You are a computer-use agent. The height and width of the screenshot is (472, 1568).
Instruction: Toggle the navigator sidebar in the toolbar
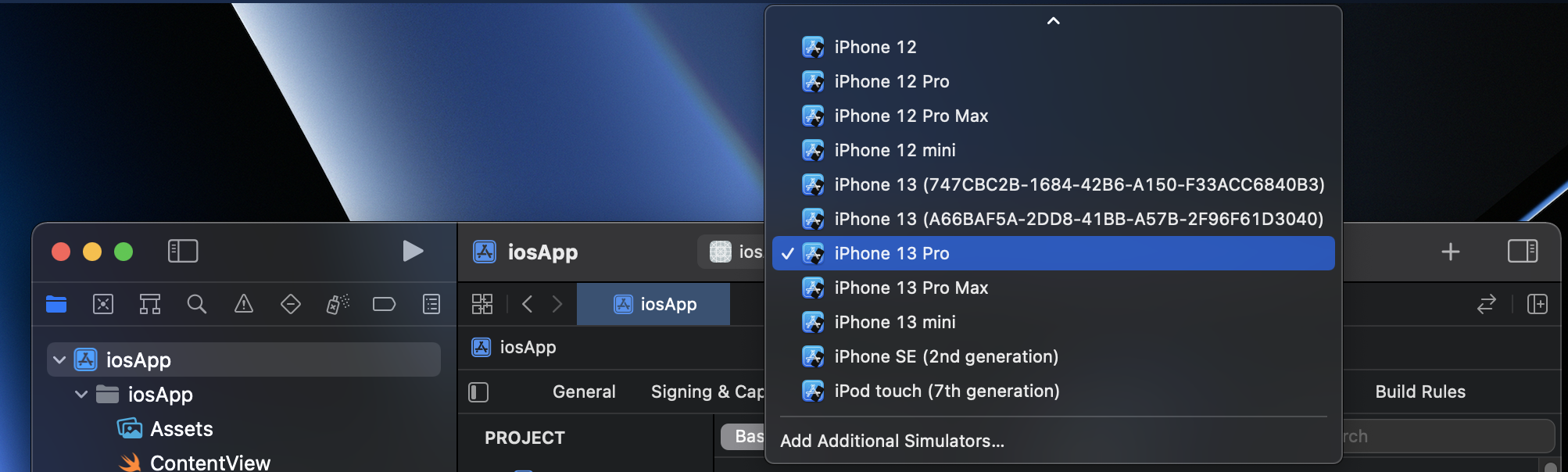[183, 251]
